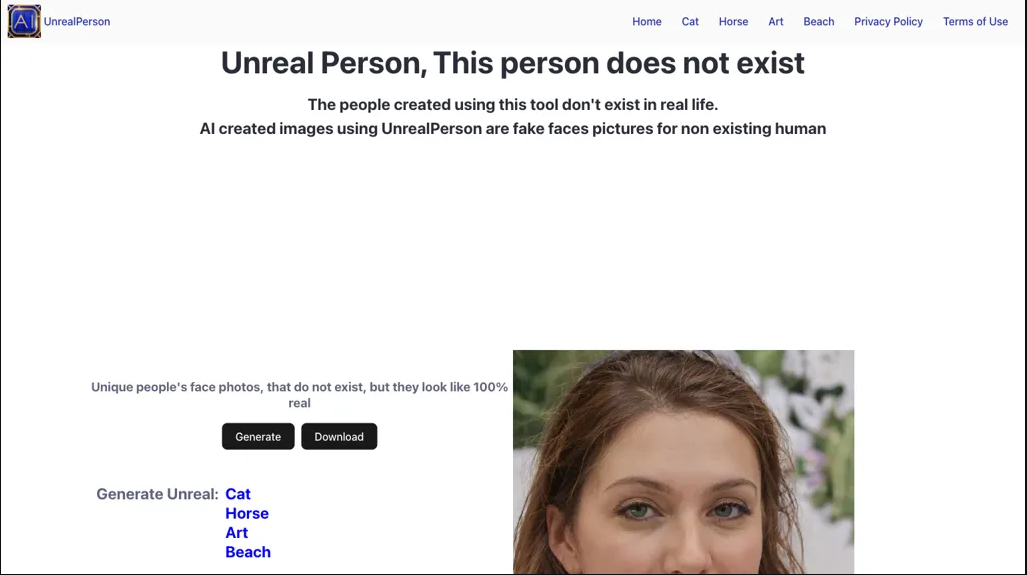1027x575 pixels.
Task: Choose Art in the top navigation menu
Action: [775, 21]
